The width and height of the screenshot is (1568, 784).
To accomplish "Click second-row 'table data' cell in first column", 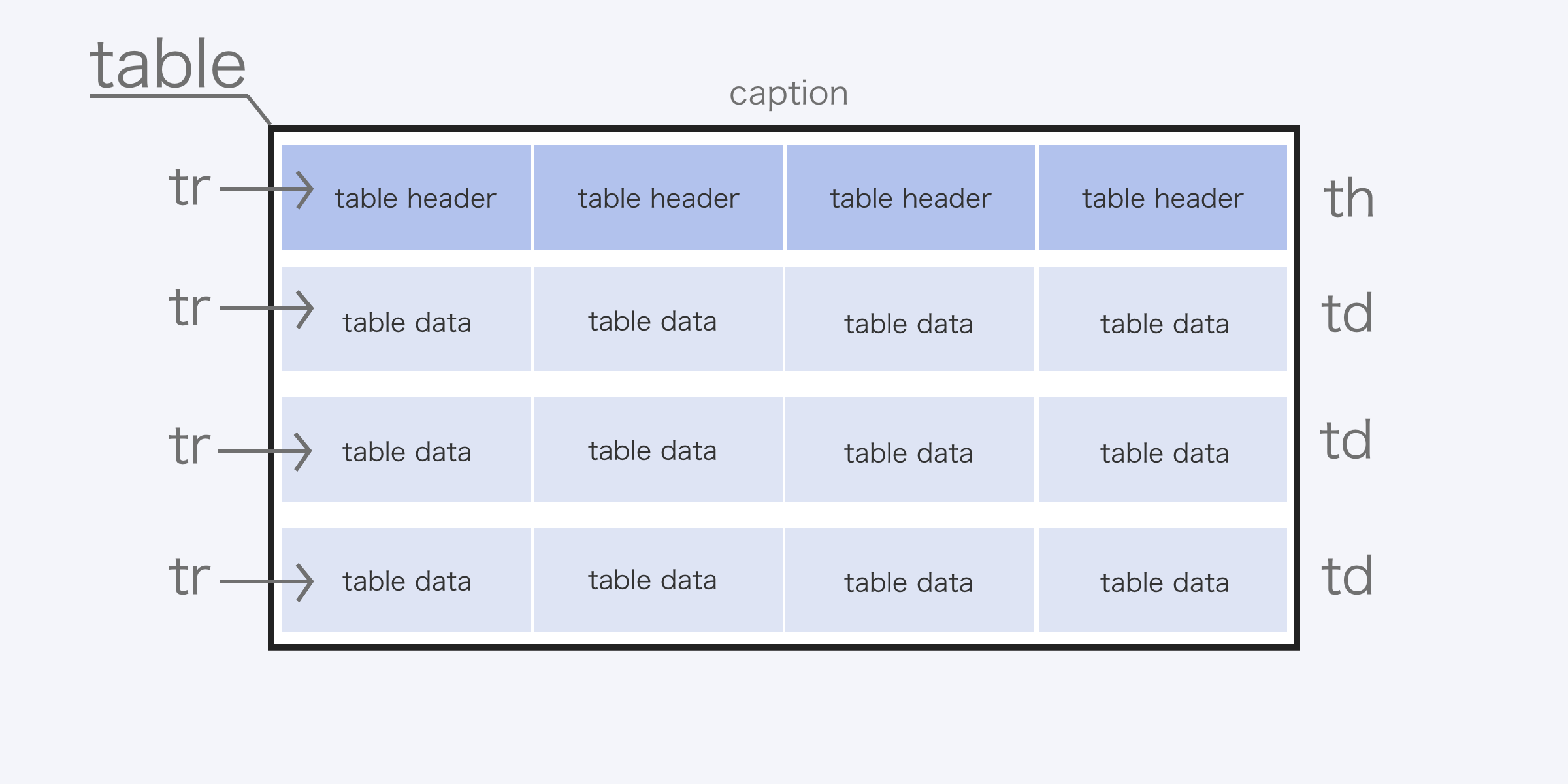I will [x=406, y=449].
